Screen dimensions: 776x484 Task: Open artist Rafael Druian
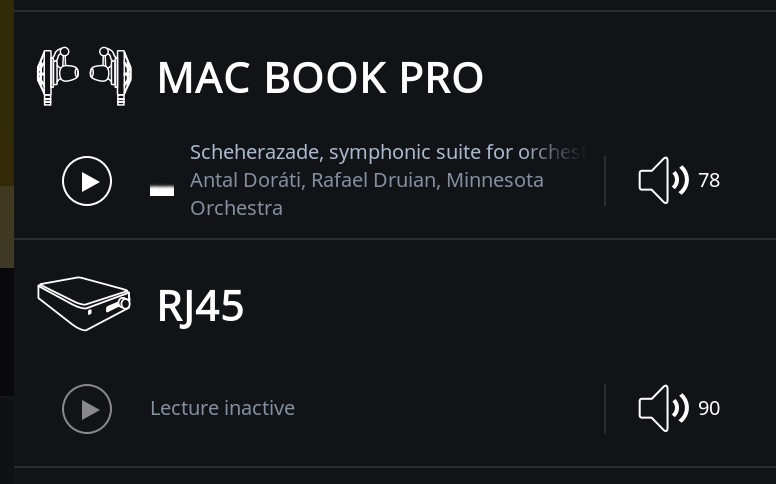(375, 180)
